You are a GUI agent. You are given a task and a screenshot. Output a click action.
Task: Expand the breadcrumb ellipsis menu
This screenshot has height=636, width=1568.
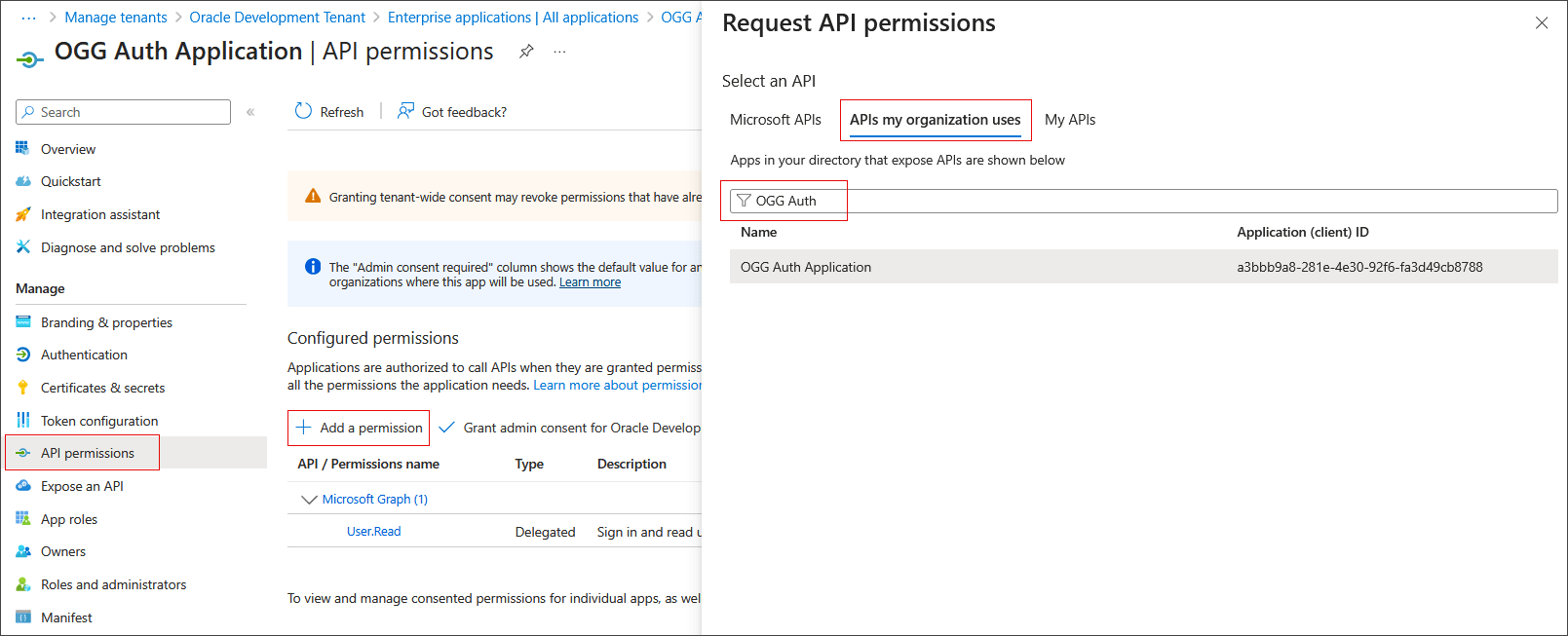(28, 18)
